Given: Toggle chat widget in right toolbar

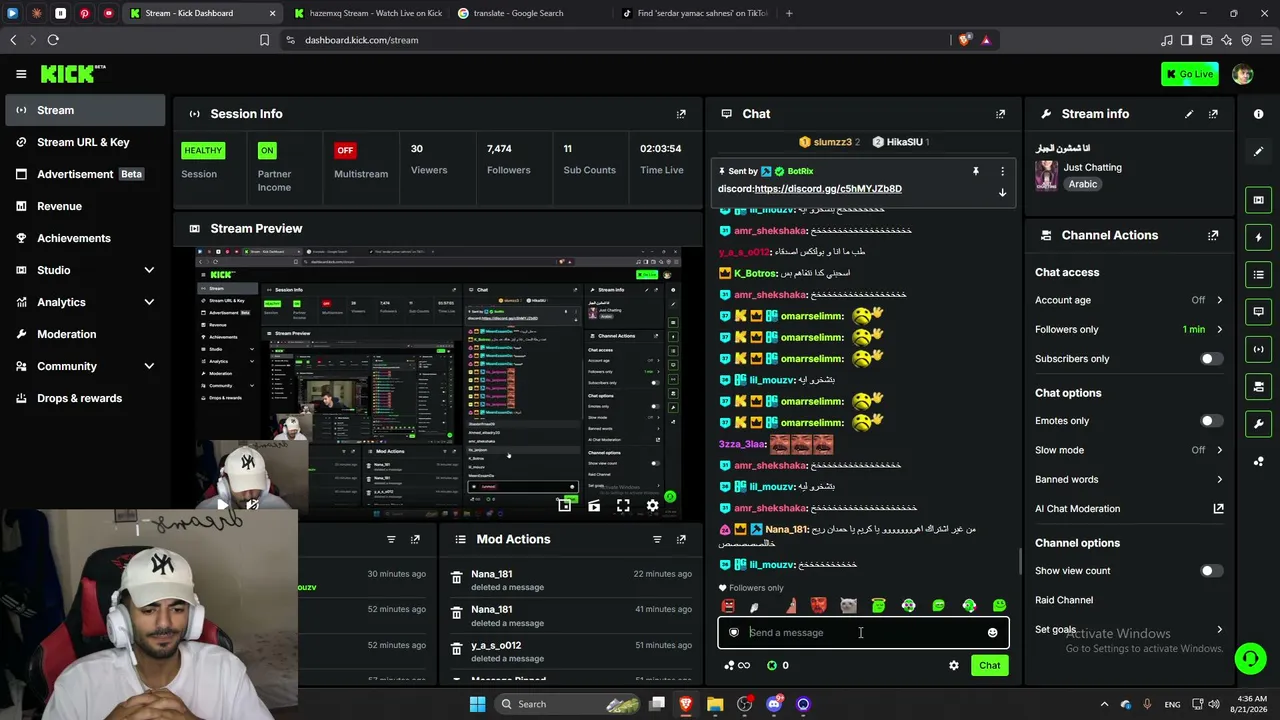Looking at the screenshot, I should tap(1258, 312).
